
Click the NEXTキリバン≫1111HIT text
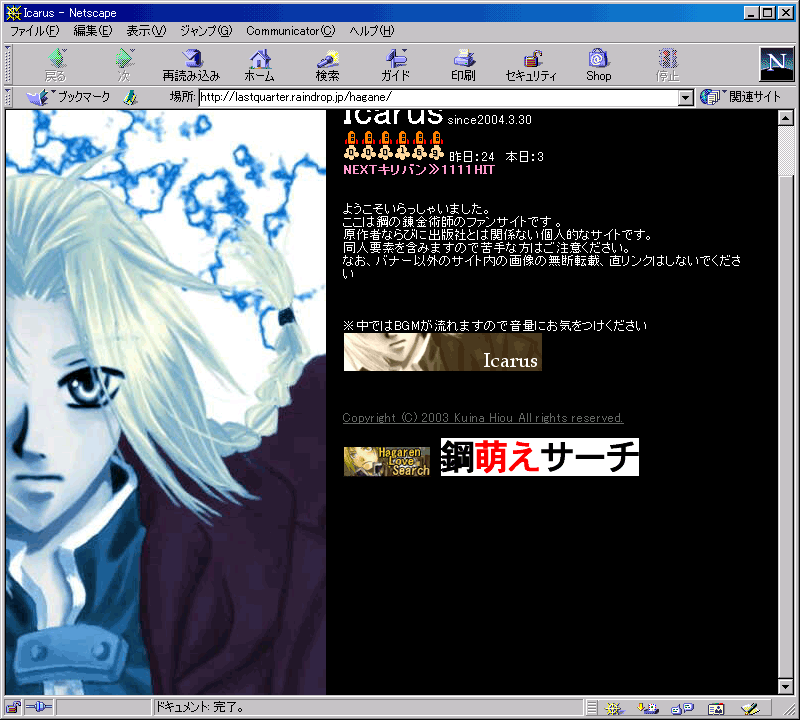(419, 170)
